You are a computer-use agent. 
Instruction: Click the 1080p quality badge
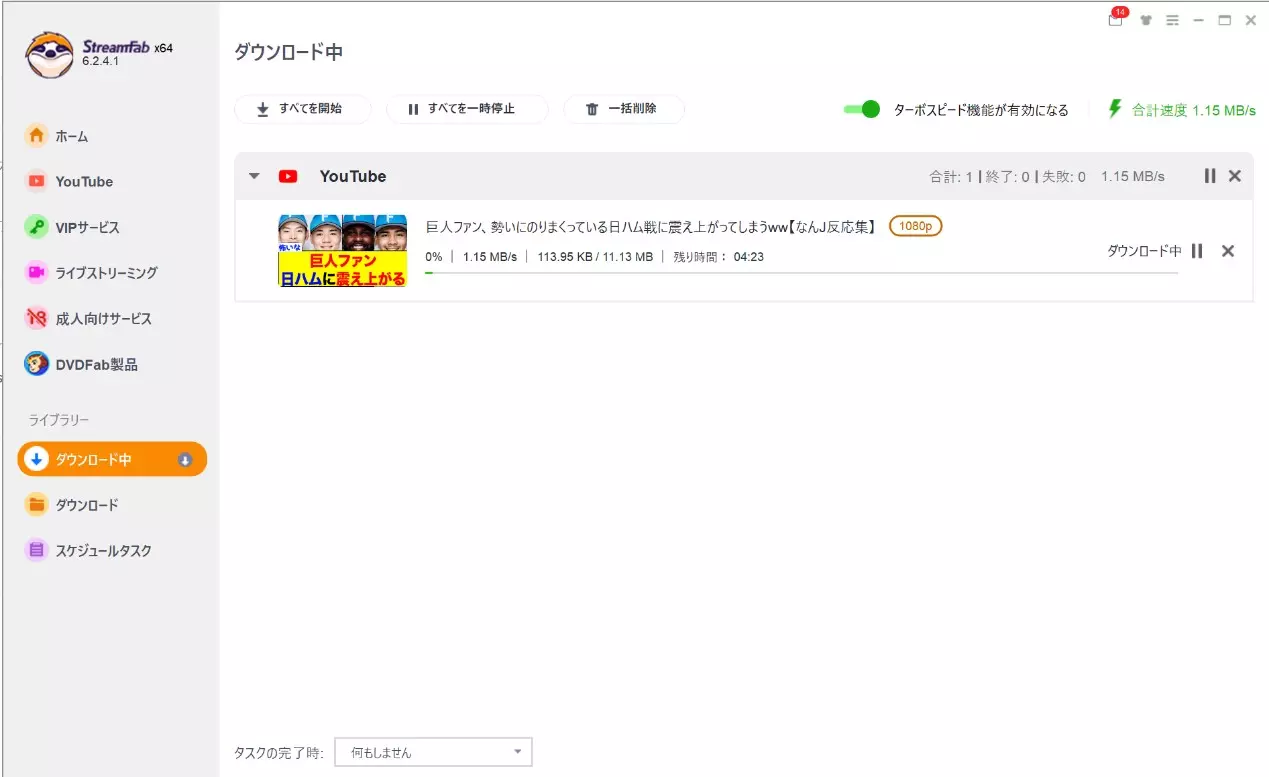(x=916, y=227)
